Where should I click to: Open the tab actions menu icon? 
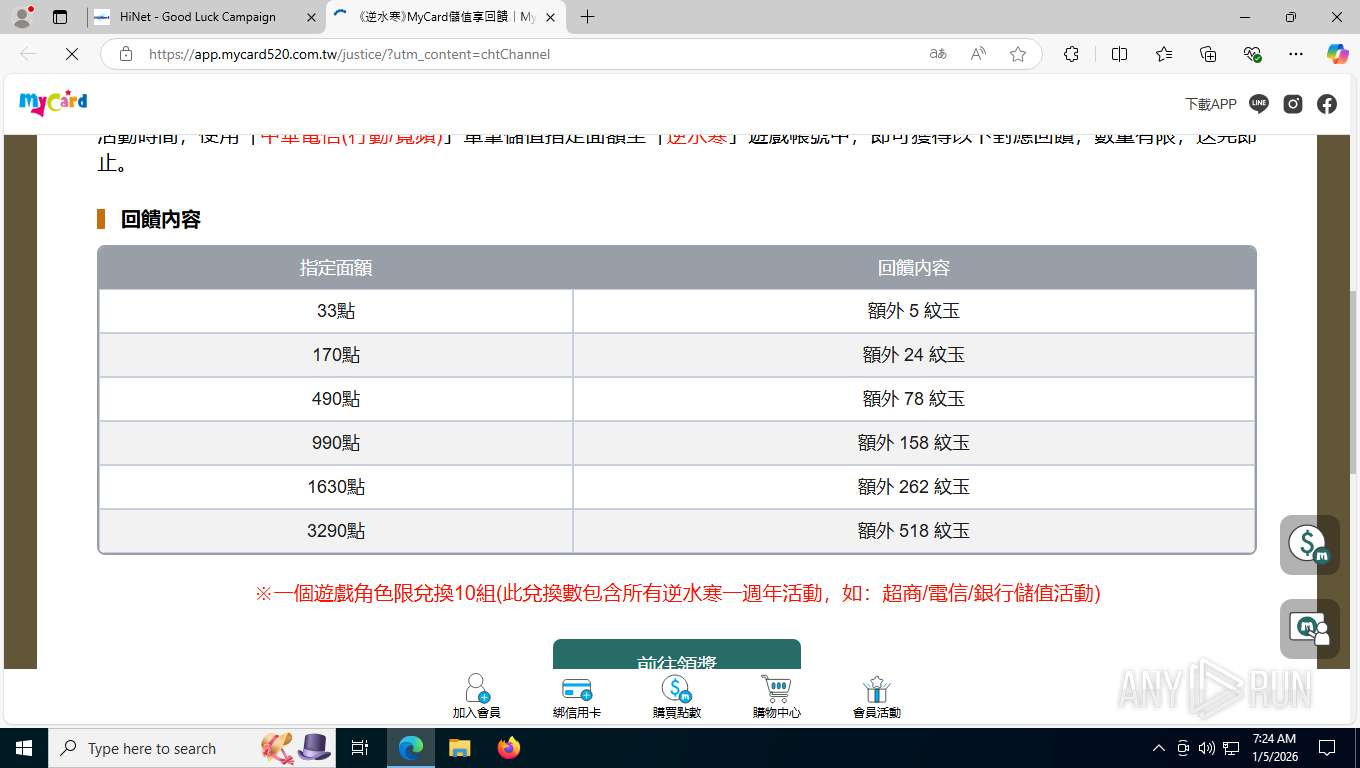pyautogui.click(x=60, y=17)
